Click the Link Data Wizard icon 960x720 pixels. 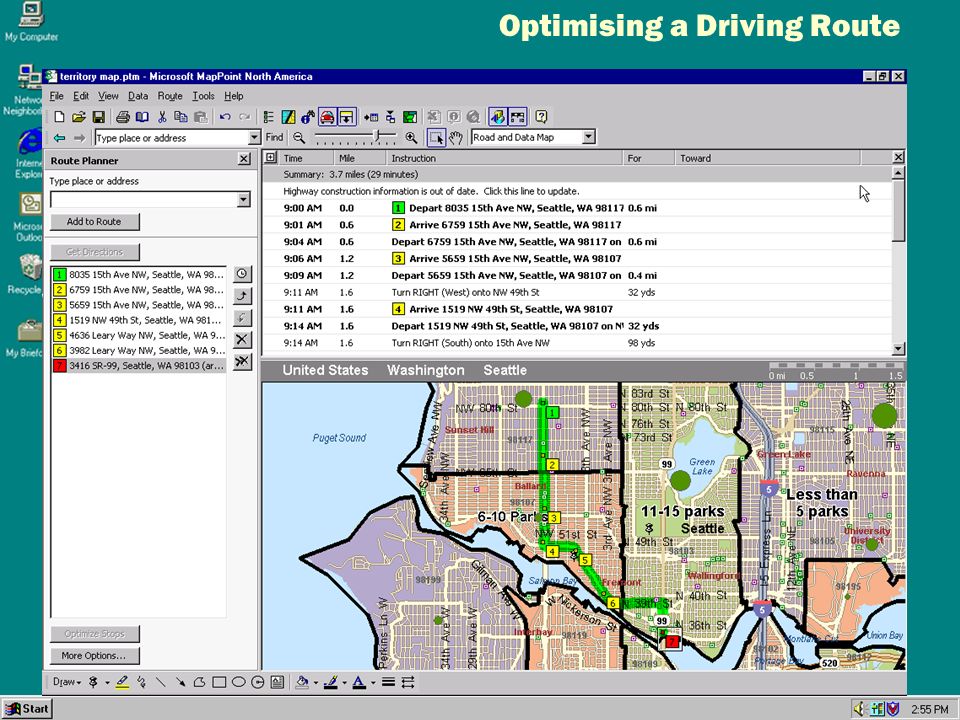[391, 117]
